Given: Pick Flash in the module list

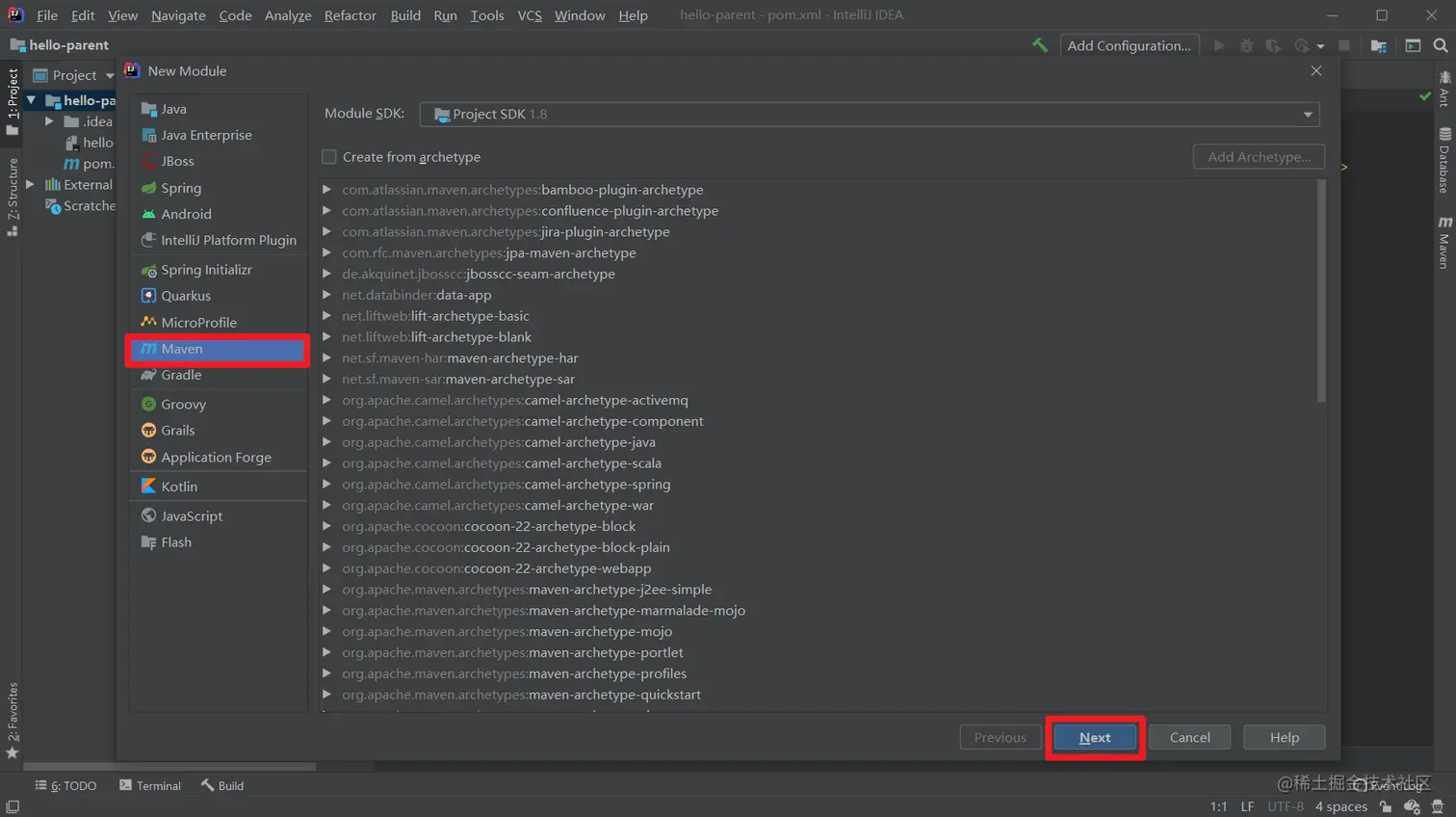Looking at the screenshot, I should [x=175, y=542].
